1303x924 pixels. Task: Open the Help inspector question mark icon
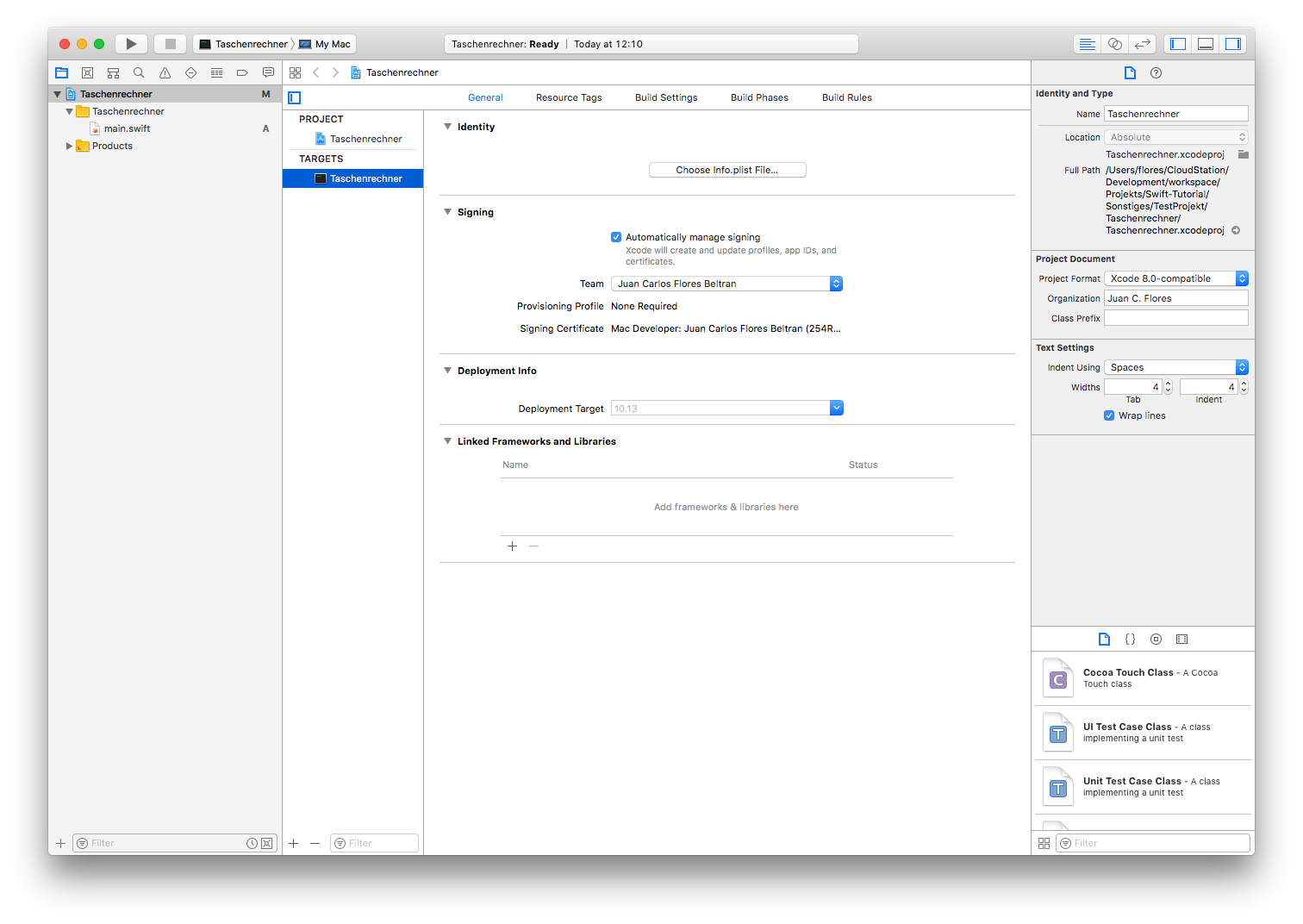[1156, 72]
